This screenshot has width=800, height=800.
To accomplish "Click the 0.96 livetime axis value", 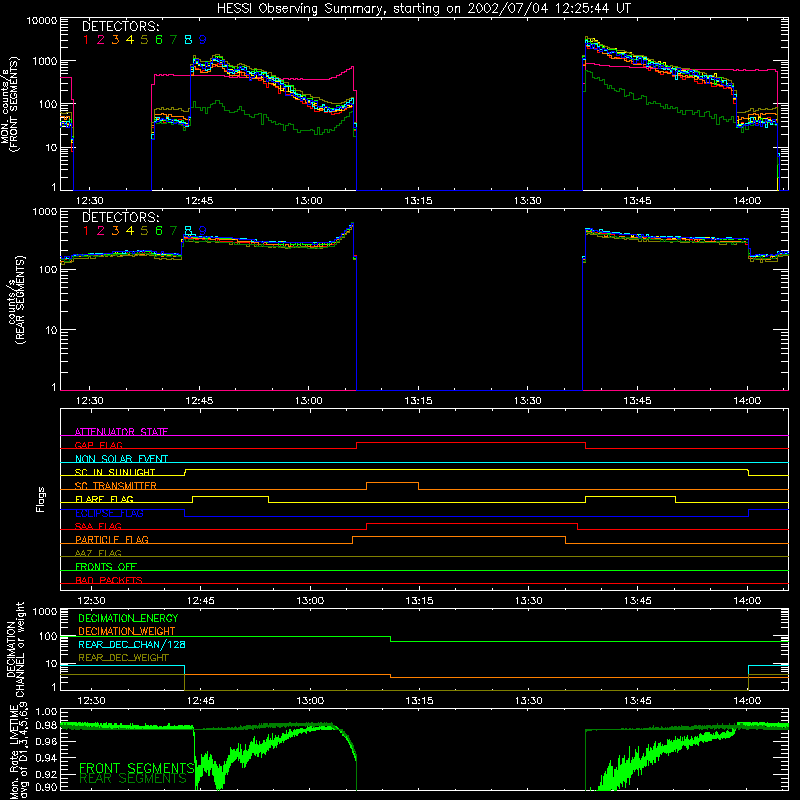I will [x=46, y=741].
